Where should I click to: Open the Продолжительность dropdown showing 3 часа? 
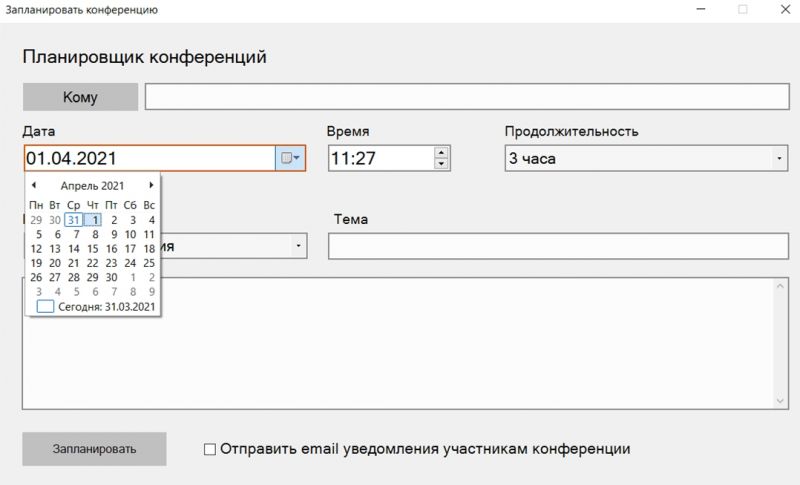[646, 158]
